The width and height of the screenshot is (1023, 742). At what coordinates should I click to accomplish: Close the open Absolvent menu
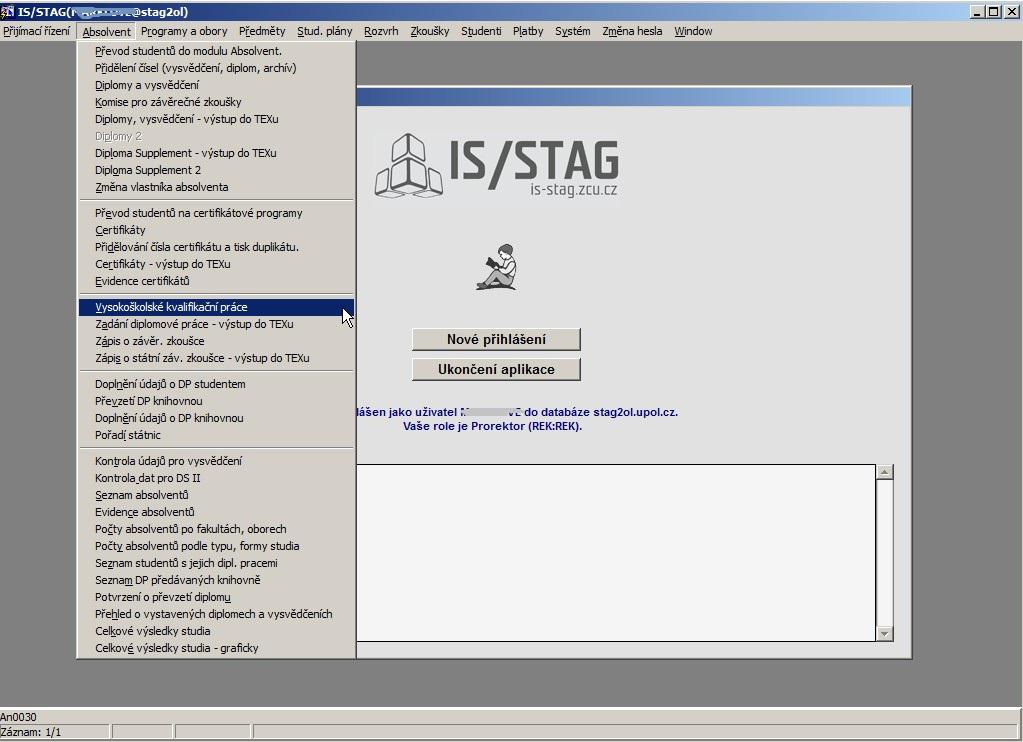tap(107, 31)
